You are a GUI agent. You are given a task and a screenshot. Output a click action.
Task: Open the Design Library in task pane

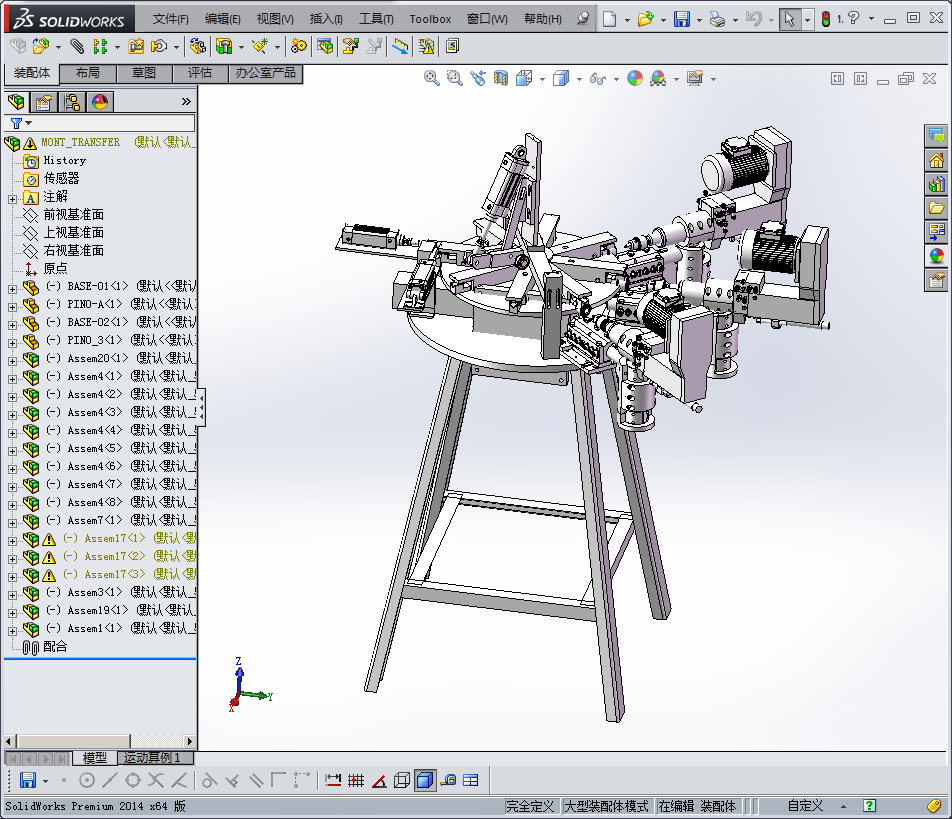[937, 184]
